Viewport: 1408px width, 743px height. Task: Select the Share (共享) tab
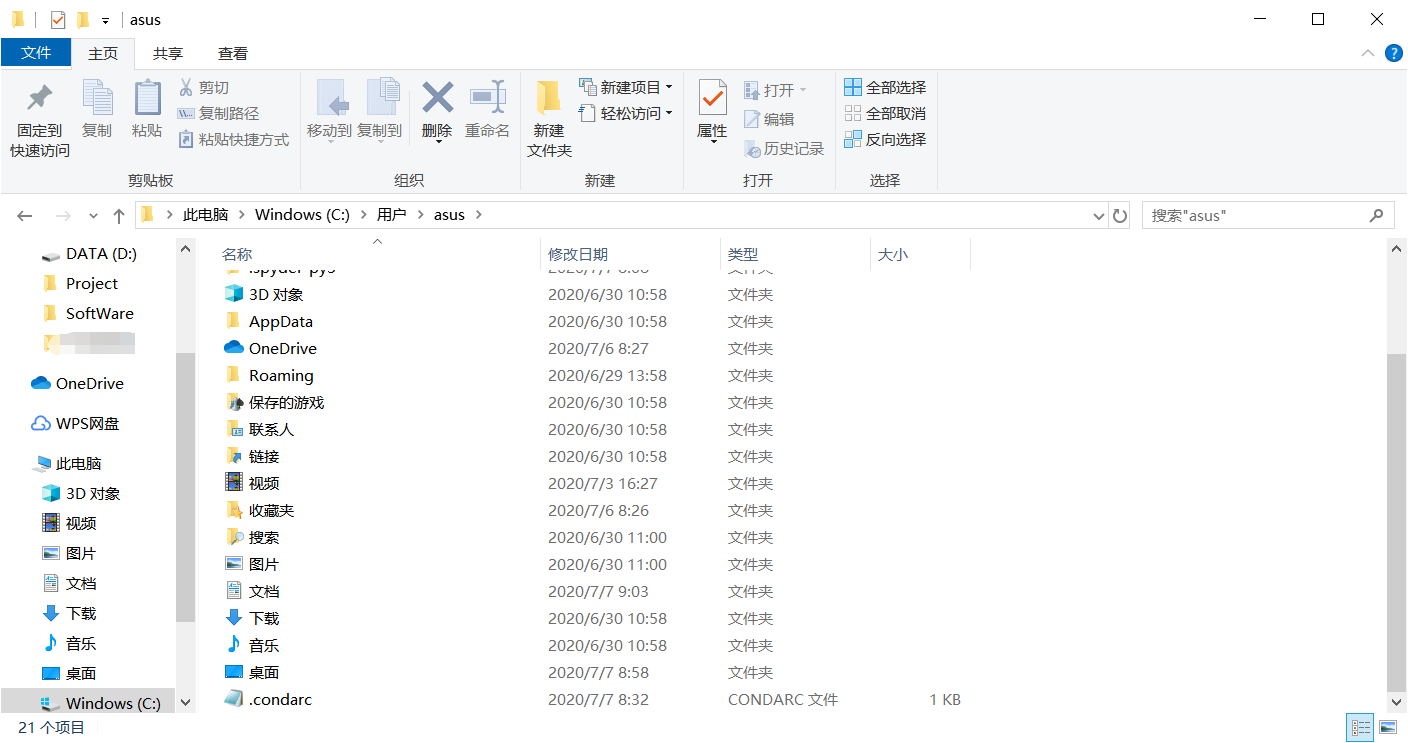click(x=168, y=54)
